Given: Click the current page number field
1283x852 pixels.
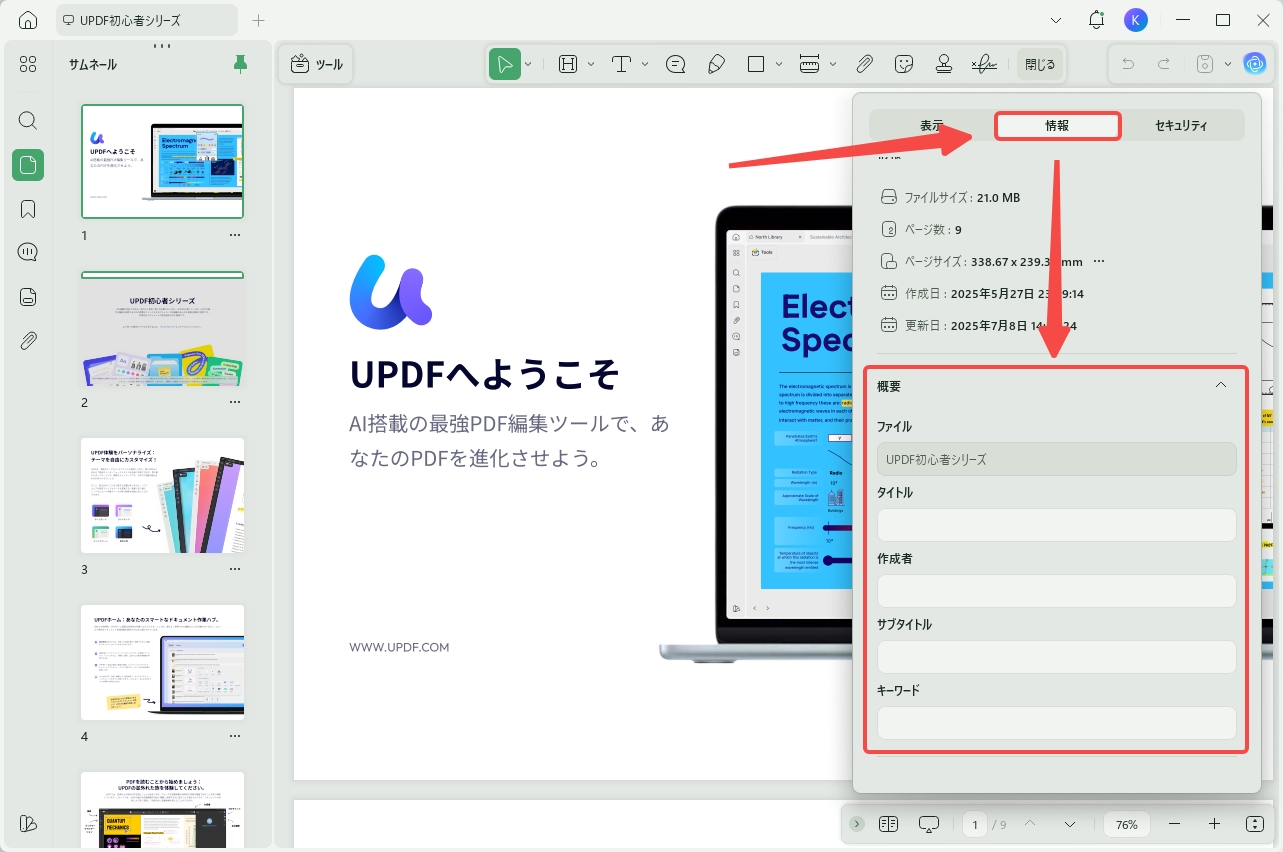Looking at the screenshot, I should tap(975, 825).
